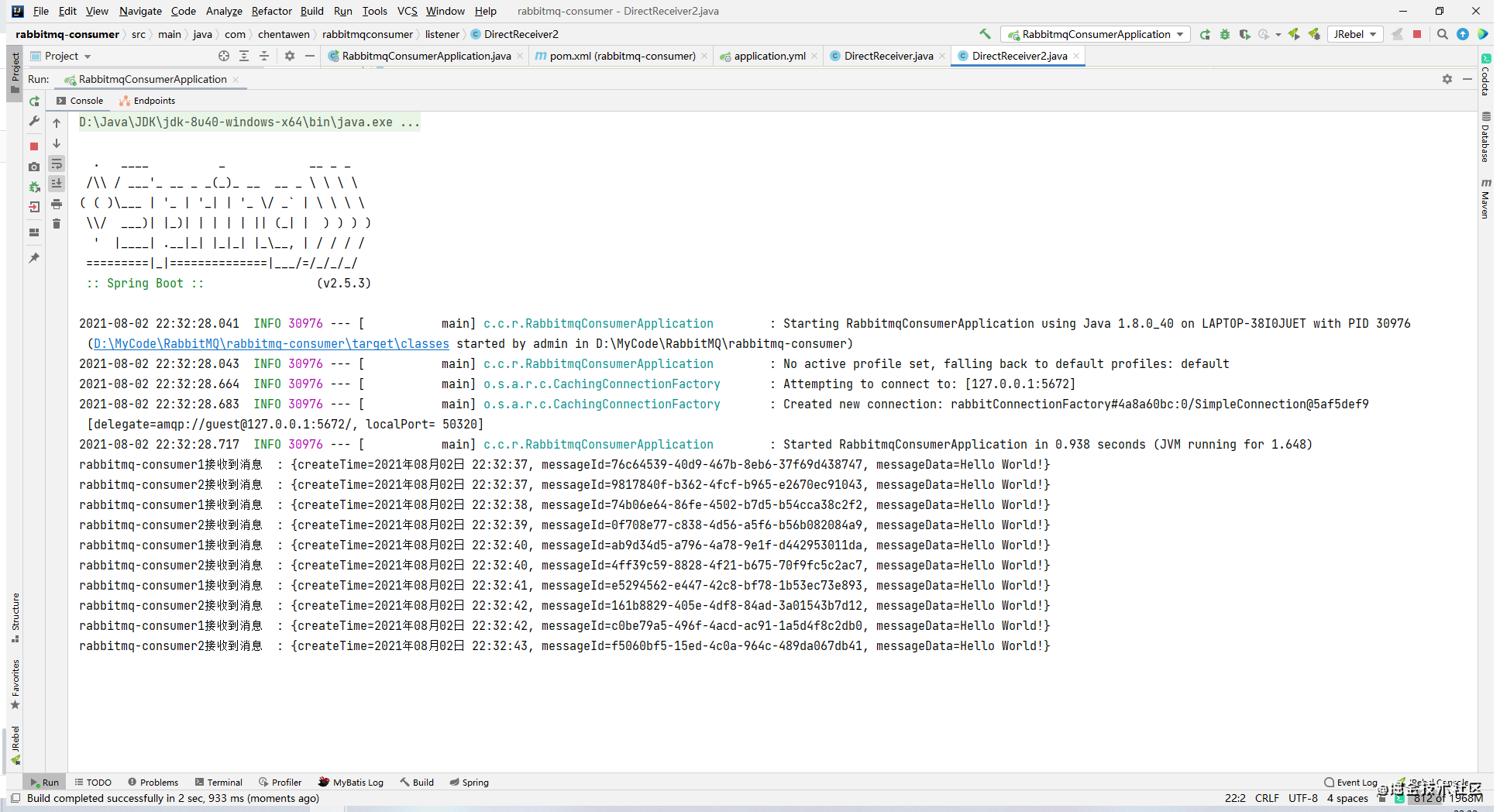The image size is (1500, 812).
Task: Open the RabbitmqConsumerApplication run configuration dropdown
Action: [x=1096, y=34]
